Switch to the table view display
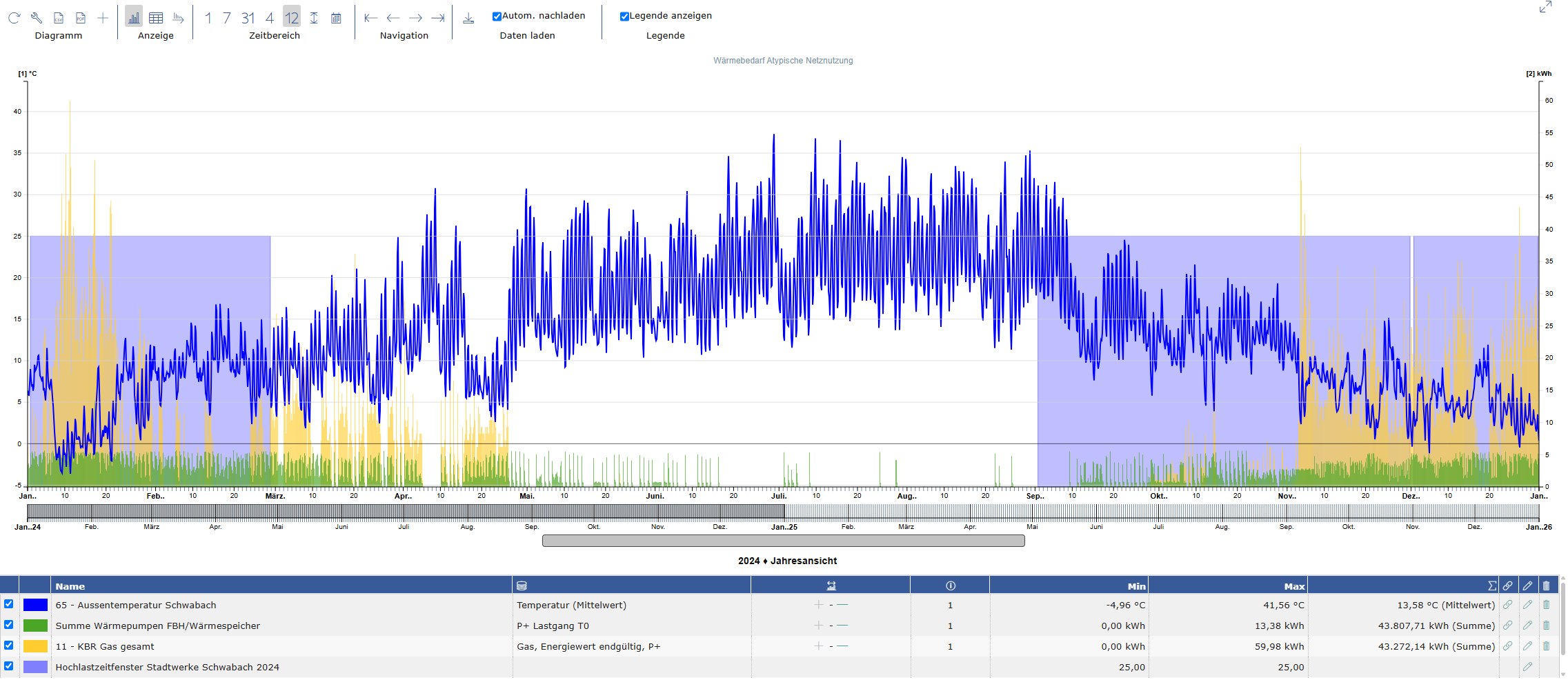This screenshot has height=680, width=1568. tap(156, 18)
